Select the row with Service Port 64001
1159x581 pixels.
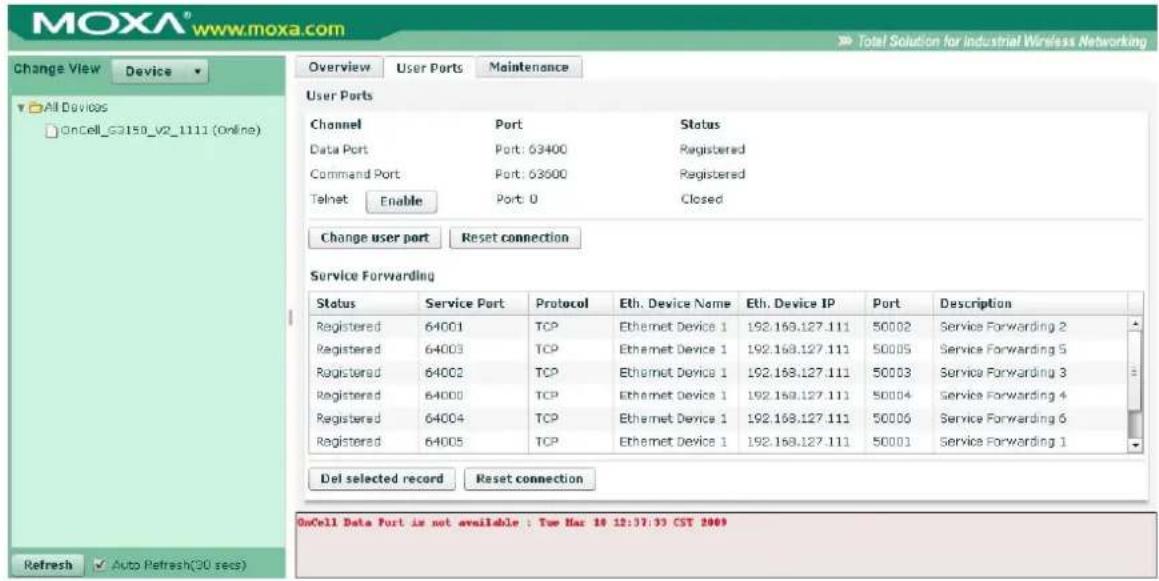718,327
